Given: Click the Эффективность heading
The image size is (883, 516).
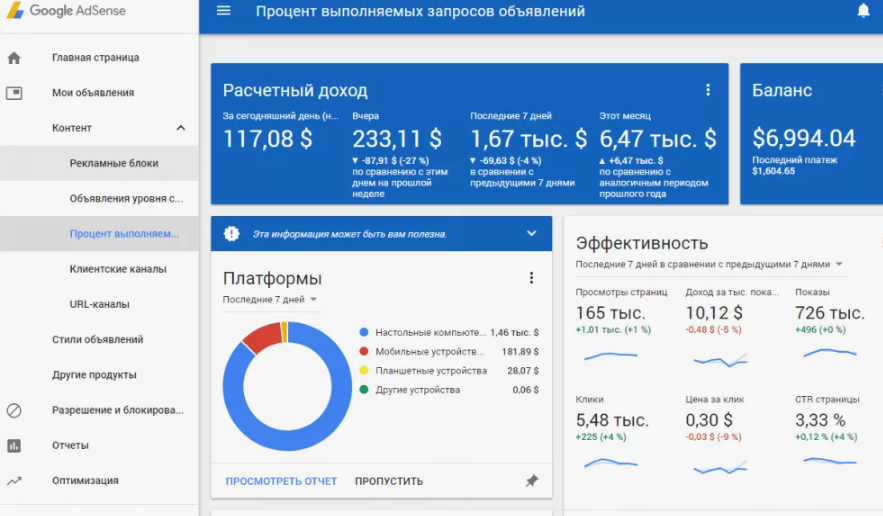Looking at the screenshot, I should (641, 243).
